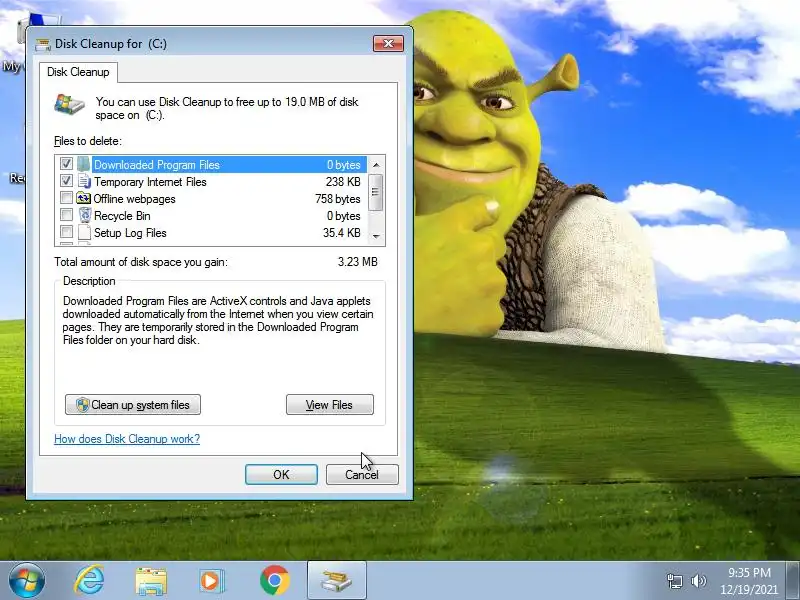Image resolution: width=800 pixels, height=600 pixels.
Task: Click the Cancel button
Action: click(362, 474)
